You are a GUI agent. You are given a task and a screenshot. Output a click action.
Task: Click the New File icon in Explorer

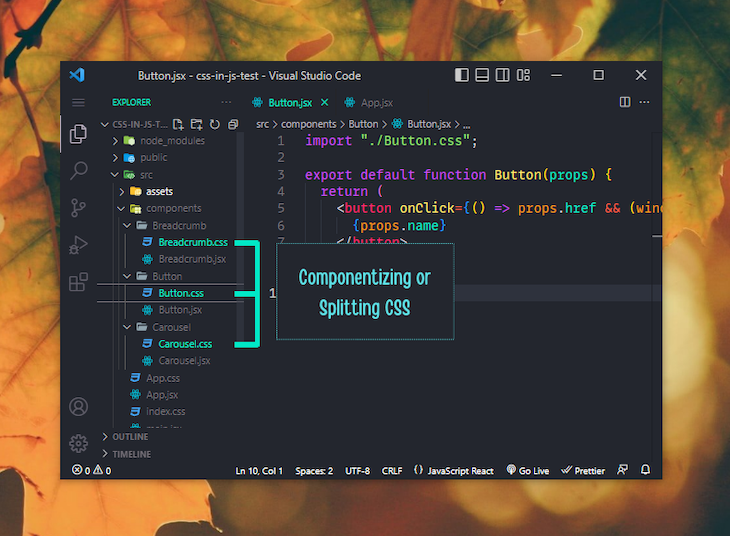click(178, 124)
